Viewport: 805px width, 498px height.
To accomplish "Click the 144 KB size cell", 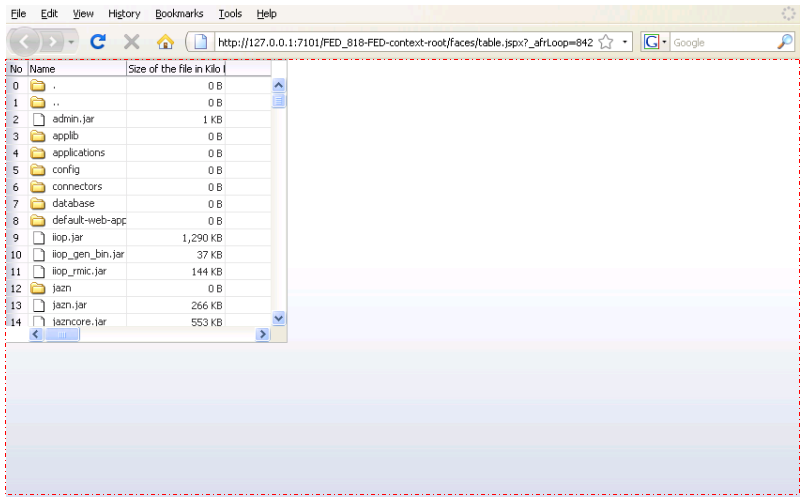I will tap(176, 272).
